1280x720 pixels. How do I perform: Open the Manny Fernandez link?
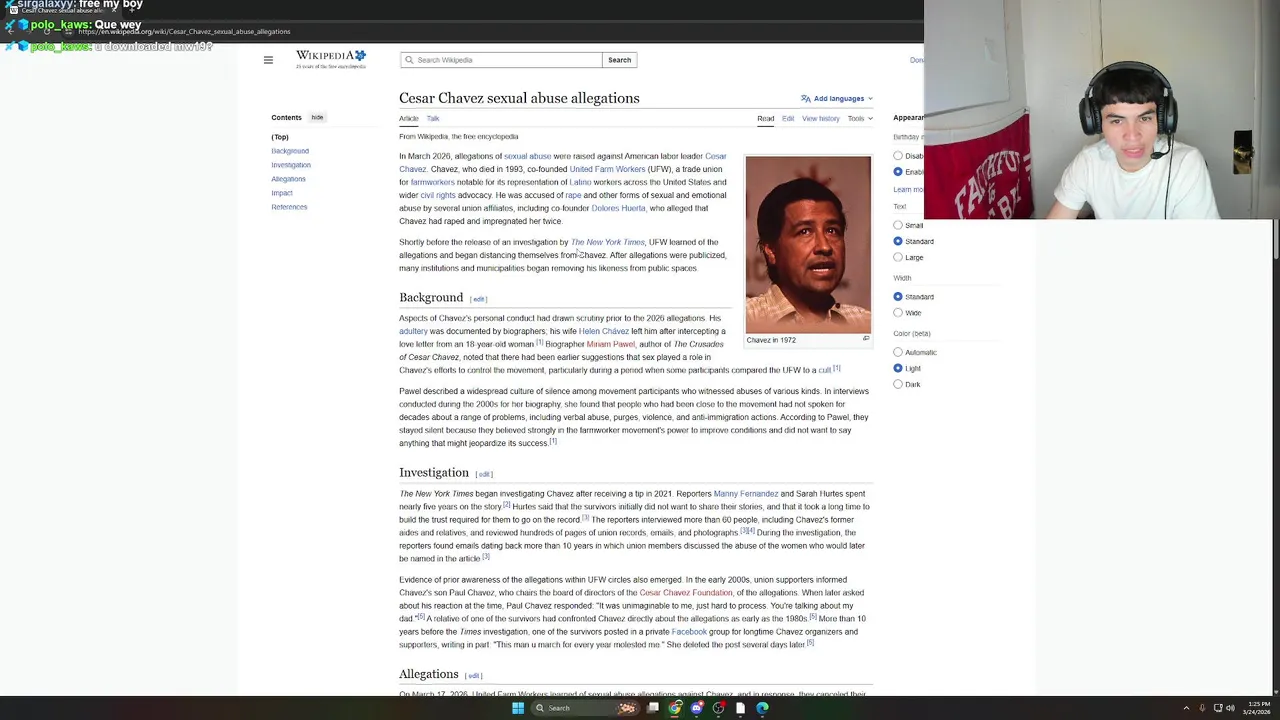[746, 494]
